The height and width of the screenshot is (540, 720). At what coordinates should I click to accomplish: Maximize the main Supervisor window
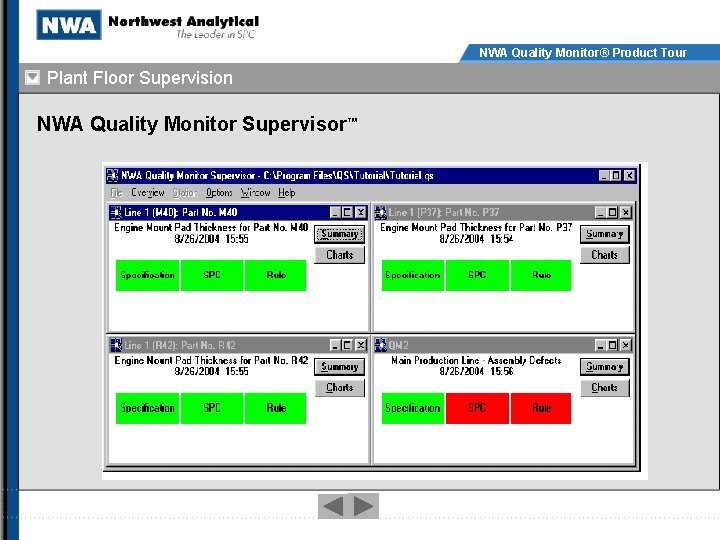pyautogui.click(x=616, y=175)
